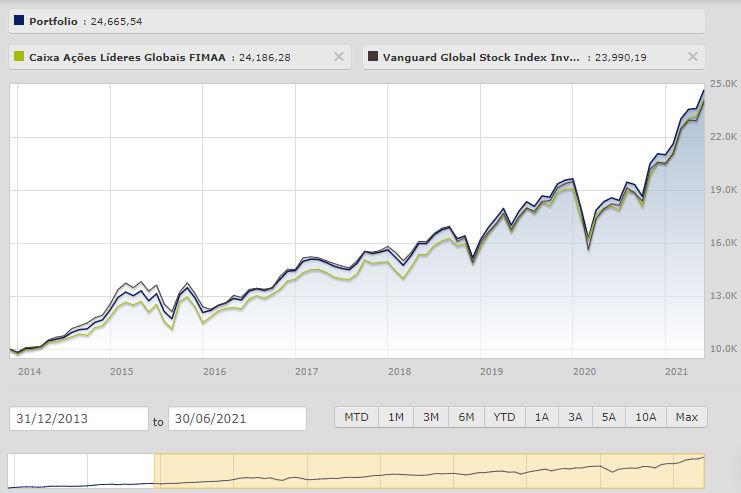Select the 3M time range

[x=431, y=417]
